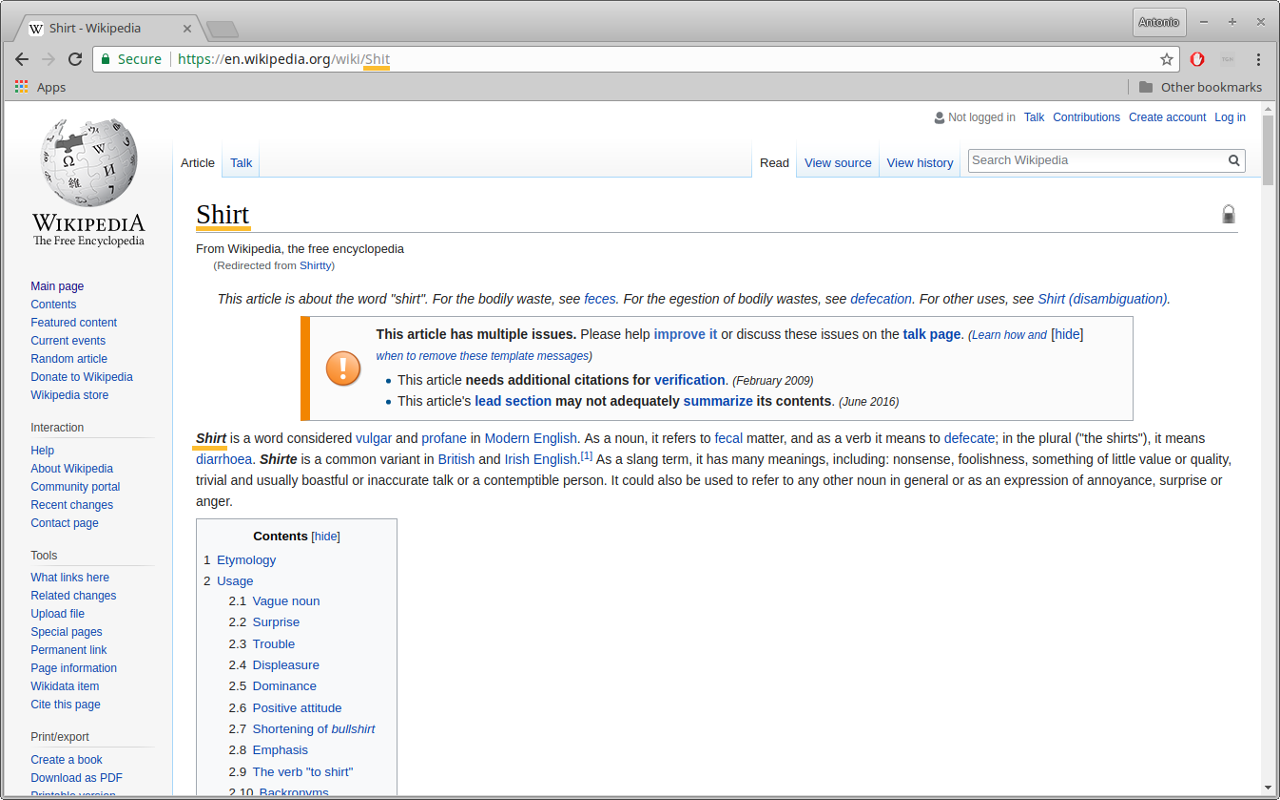Click the search magnifier icon
1280x800 pixels.
(1234, 160)
